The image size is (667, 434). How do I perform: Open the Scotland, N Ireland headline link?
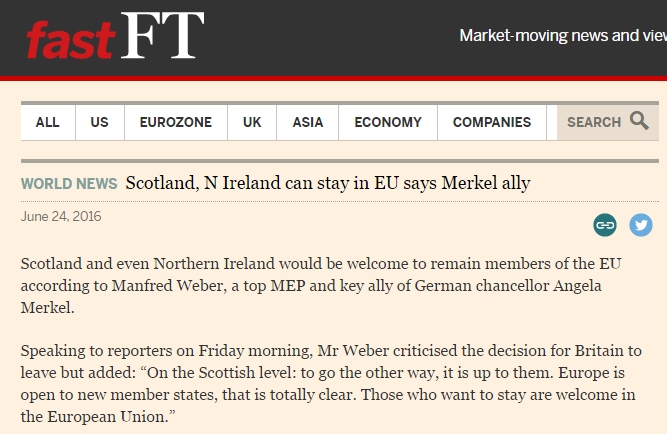coord(328,183)
